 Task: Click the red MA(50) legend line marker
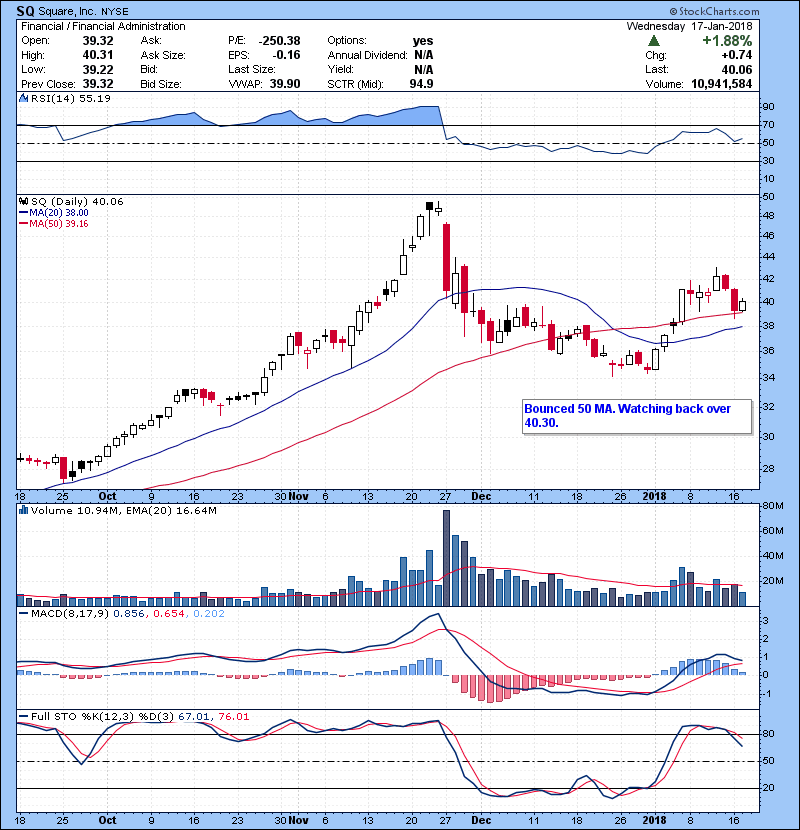click(23, 224)
